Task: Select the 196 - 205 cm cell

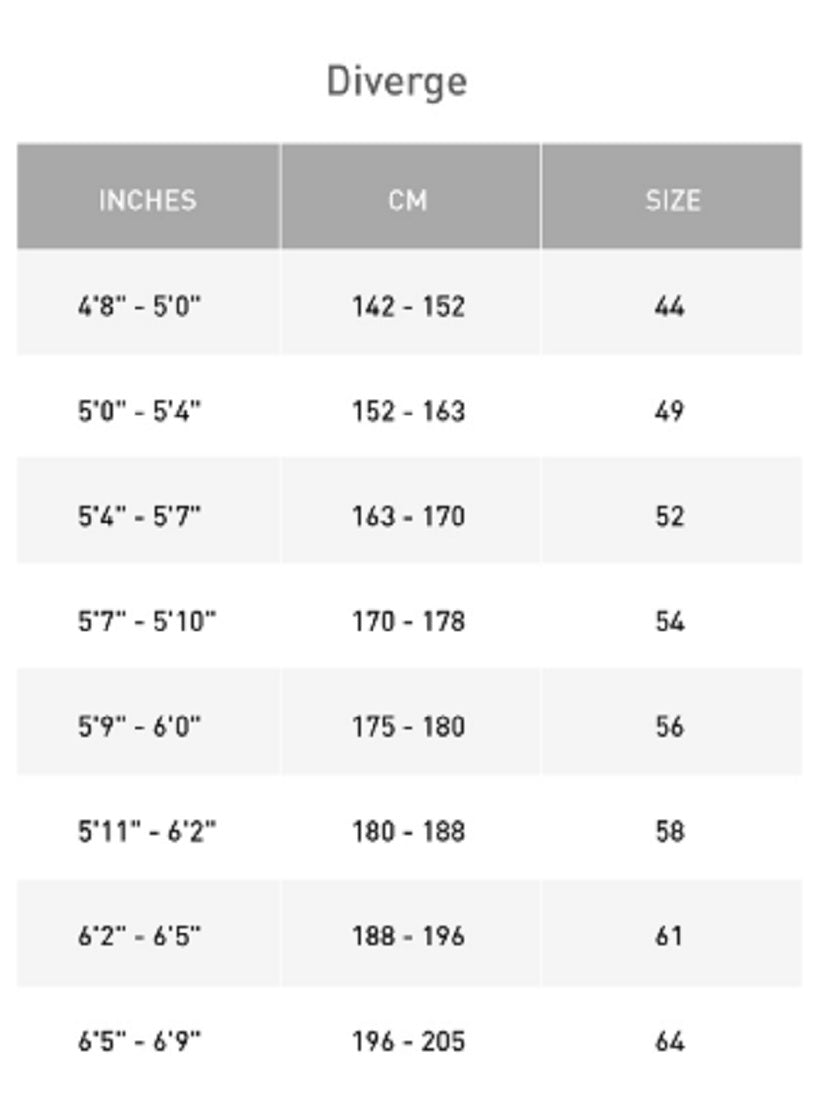Action: [x=408, y=1042]
